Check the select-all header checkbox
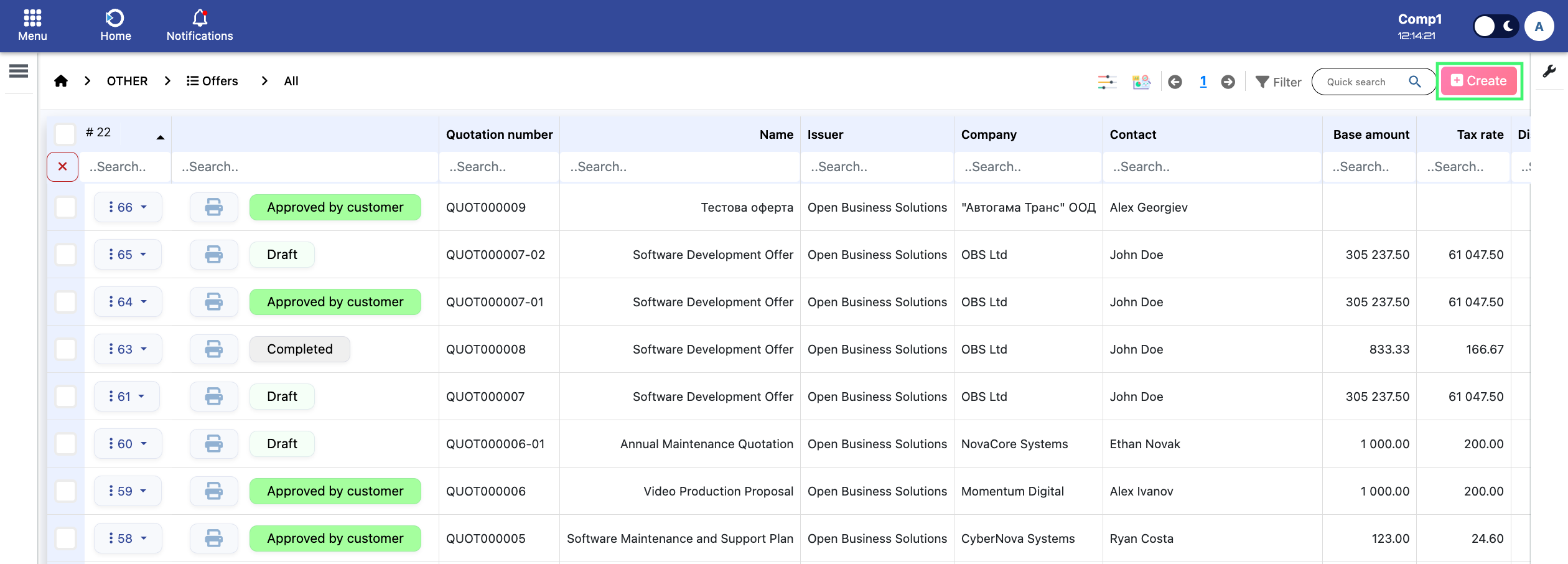Screen dimensions: 1568x564 pyautogui.click(x=65, y=134)
